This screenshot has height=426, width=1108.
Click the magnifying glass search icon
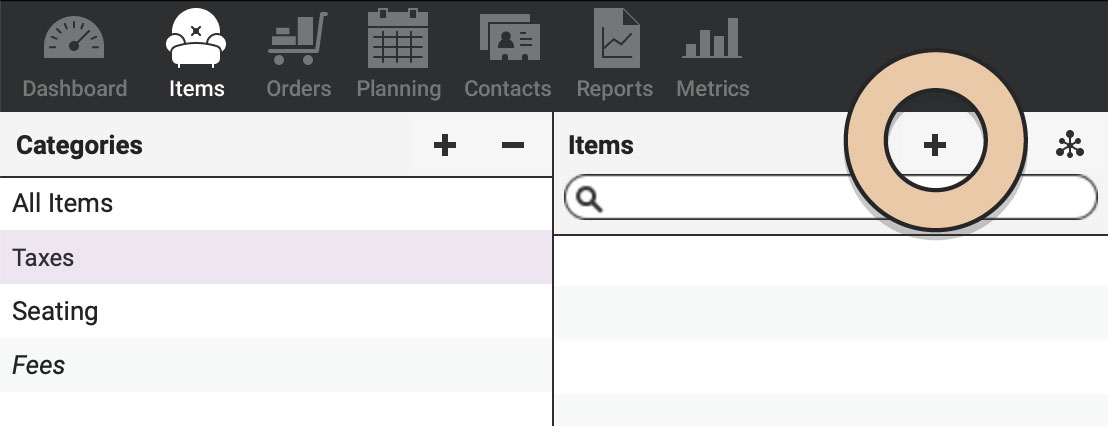point(589,200)
